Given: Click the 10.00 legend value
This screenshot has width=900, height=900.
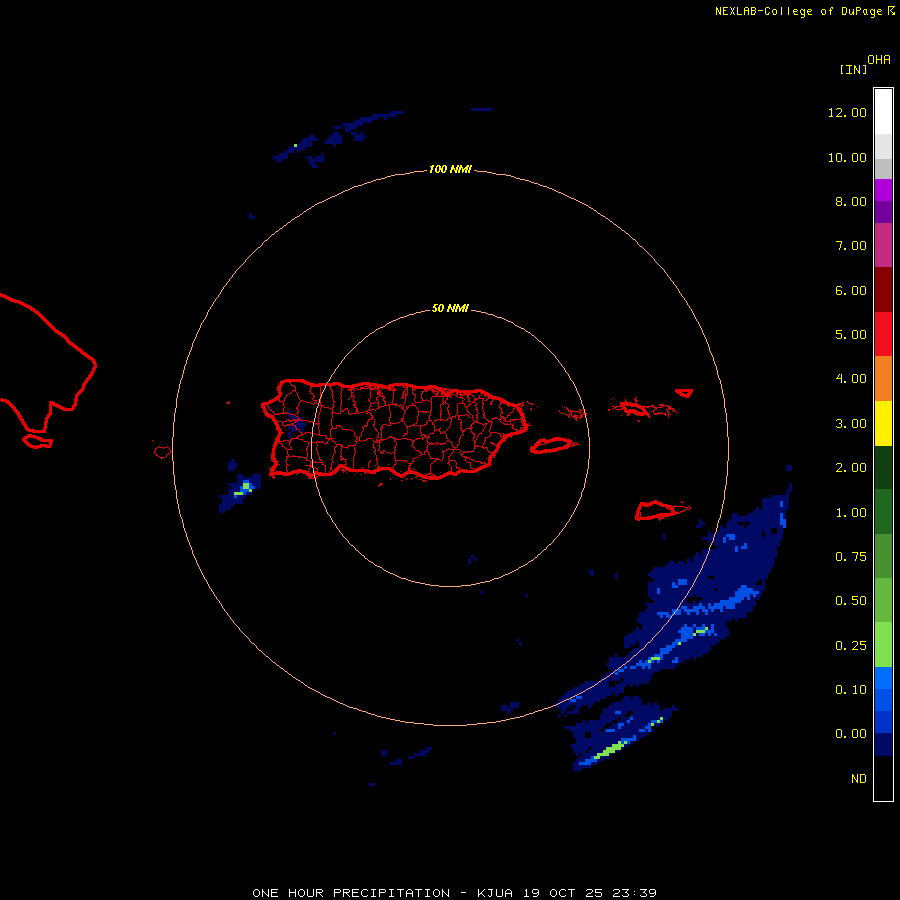Looking at the screenshot, I should point(847,157).
